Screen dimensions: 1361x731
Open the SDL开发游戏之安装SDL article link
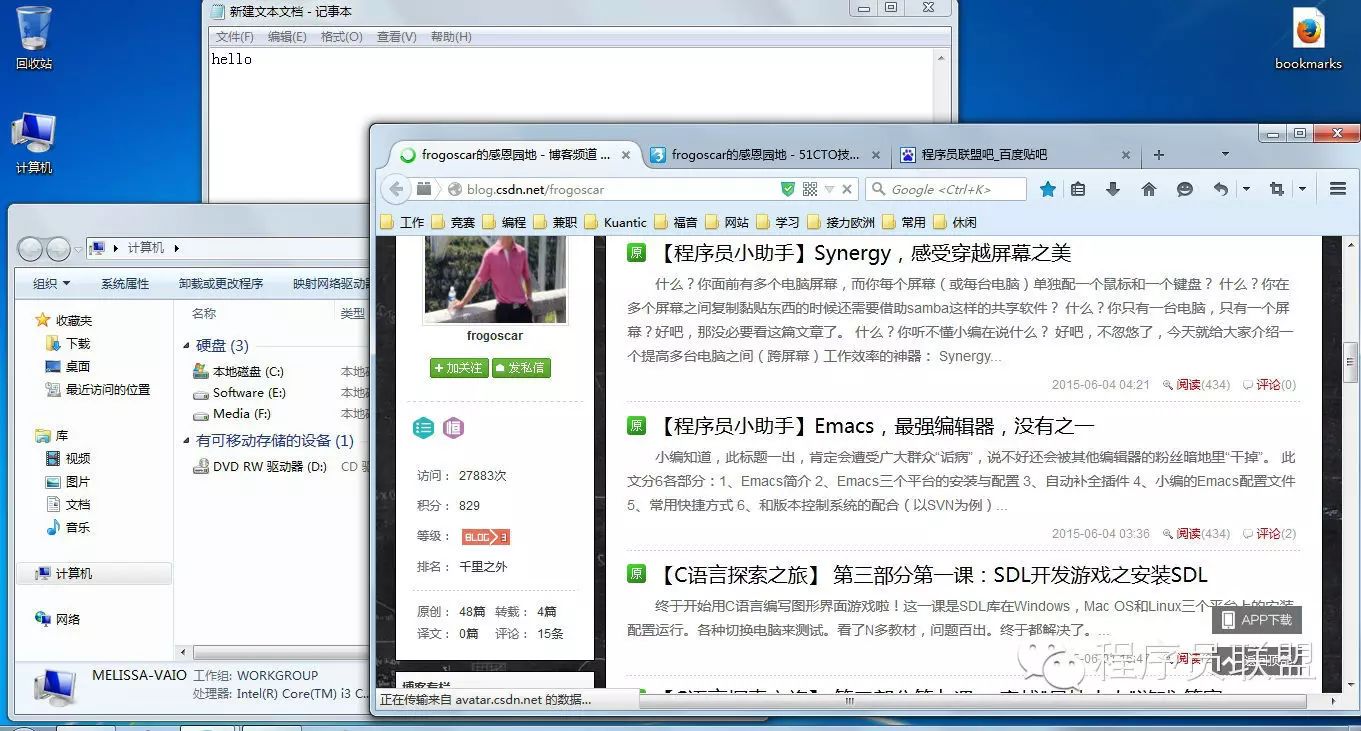[x=930, y=575]
